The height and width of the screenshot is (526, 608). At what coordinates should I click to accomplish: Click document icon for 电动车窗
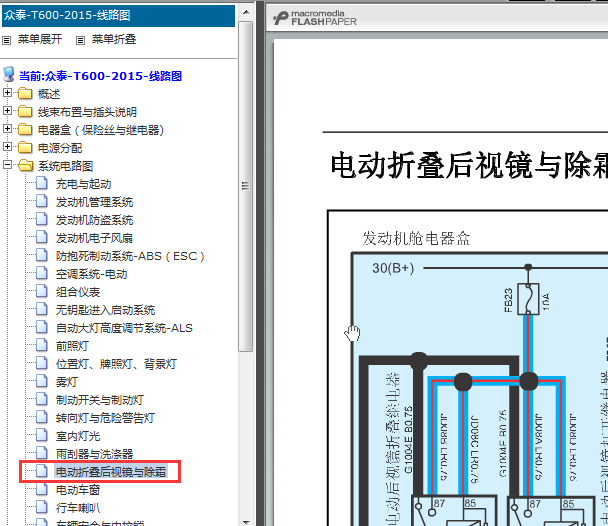click(x=42, y=489)
